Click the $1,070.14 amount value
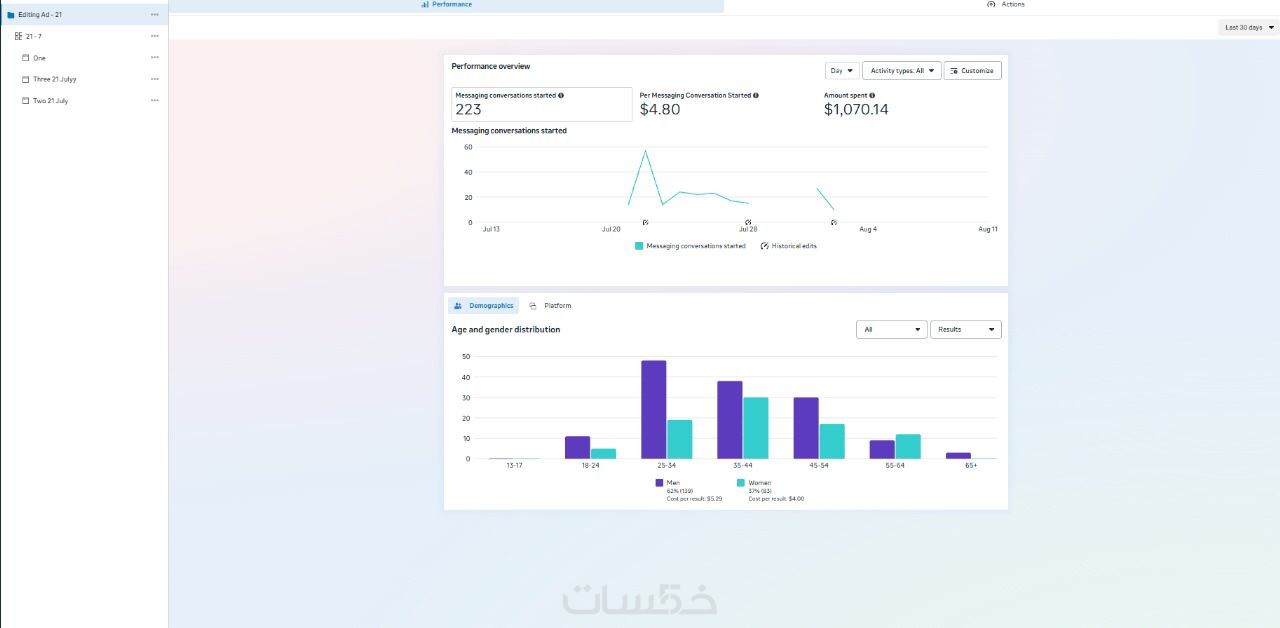 856,110
